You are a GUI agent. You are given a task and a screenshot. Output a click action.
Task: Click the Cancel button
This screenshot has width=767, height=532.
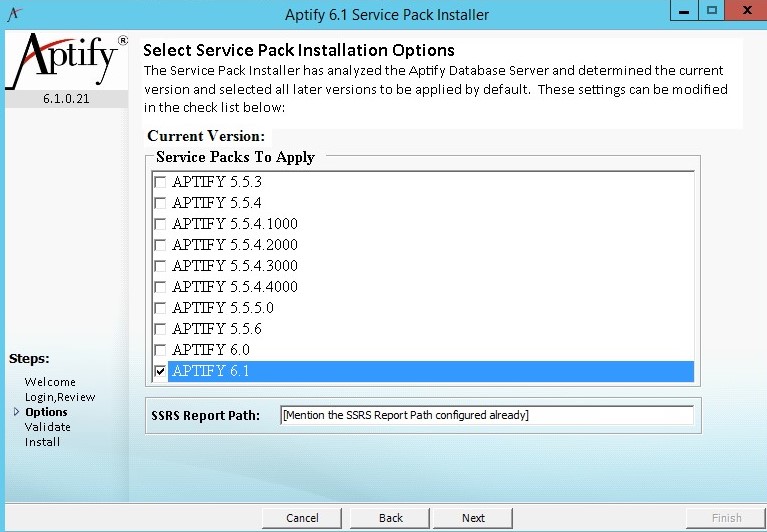click(302, 518)
